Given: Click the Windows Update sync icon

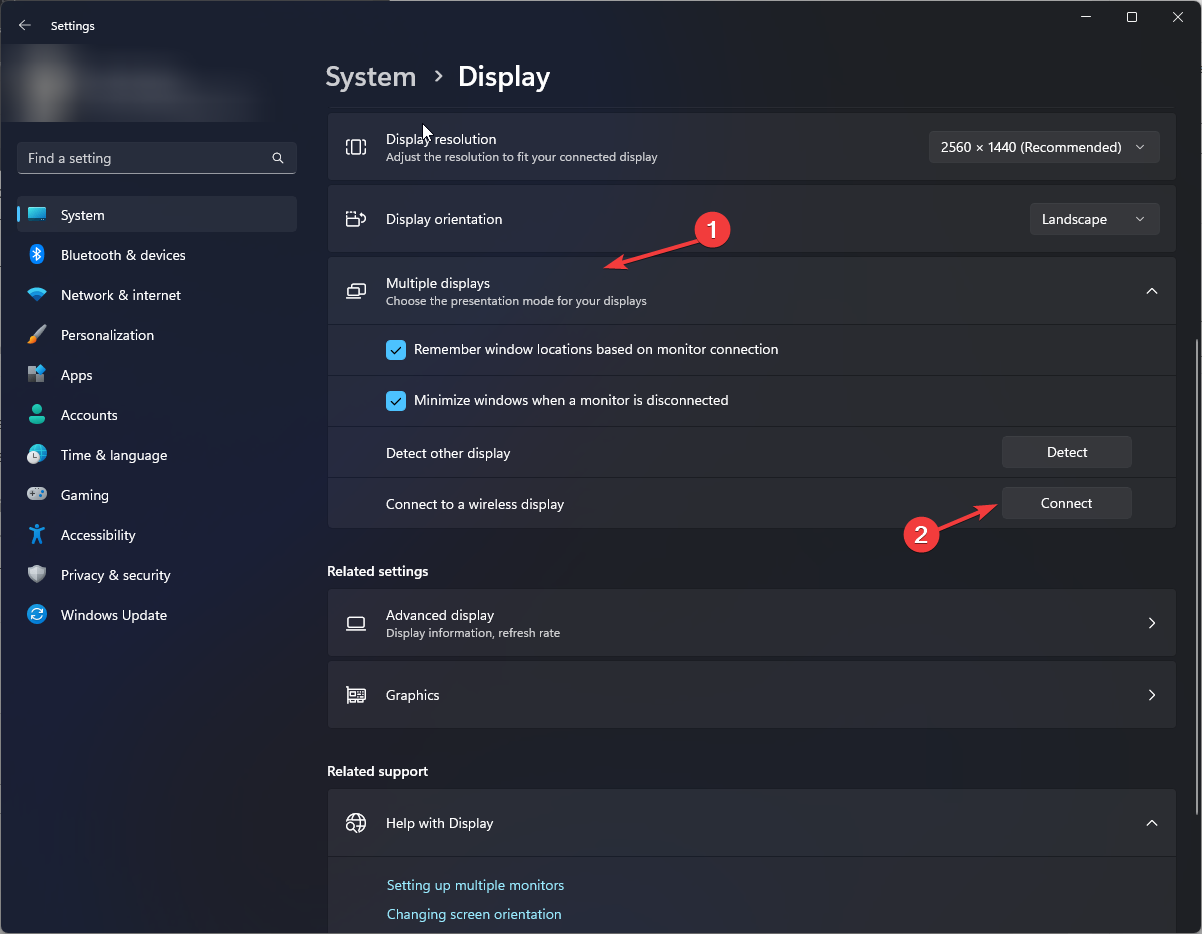Looking at the screenshot, I should [x=37, y=615].
